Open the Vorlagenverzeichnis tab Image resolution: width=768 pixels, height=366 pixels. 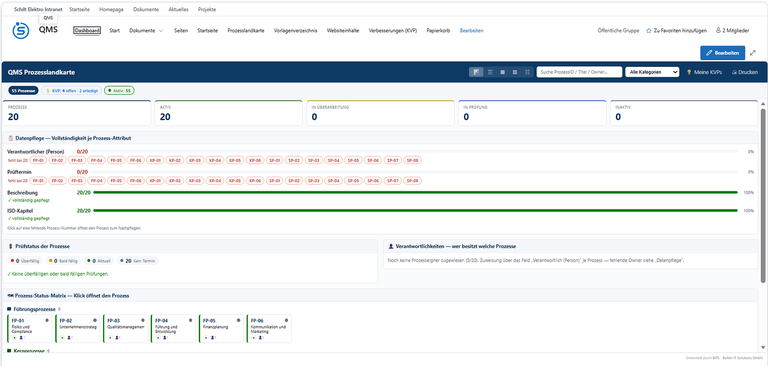pos(295,30)
